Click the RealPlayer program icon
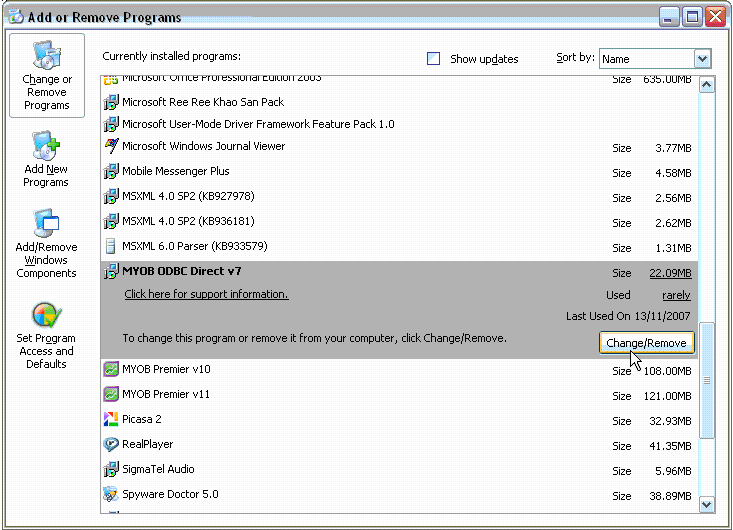 point(112,445)
